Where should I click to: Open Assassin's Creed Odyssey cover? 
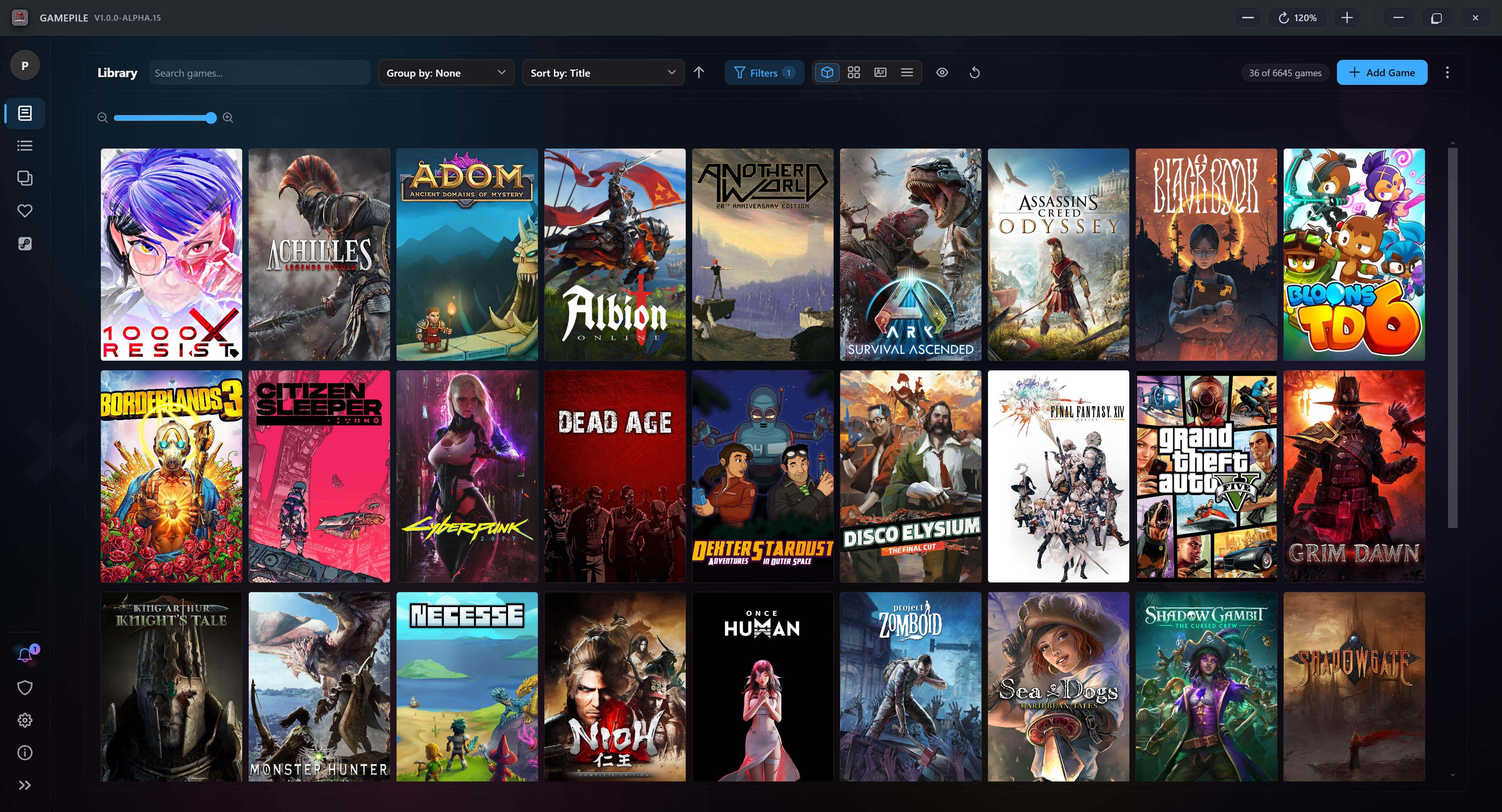(x=1058, y=254)
